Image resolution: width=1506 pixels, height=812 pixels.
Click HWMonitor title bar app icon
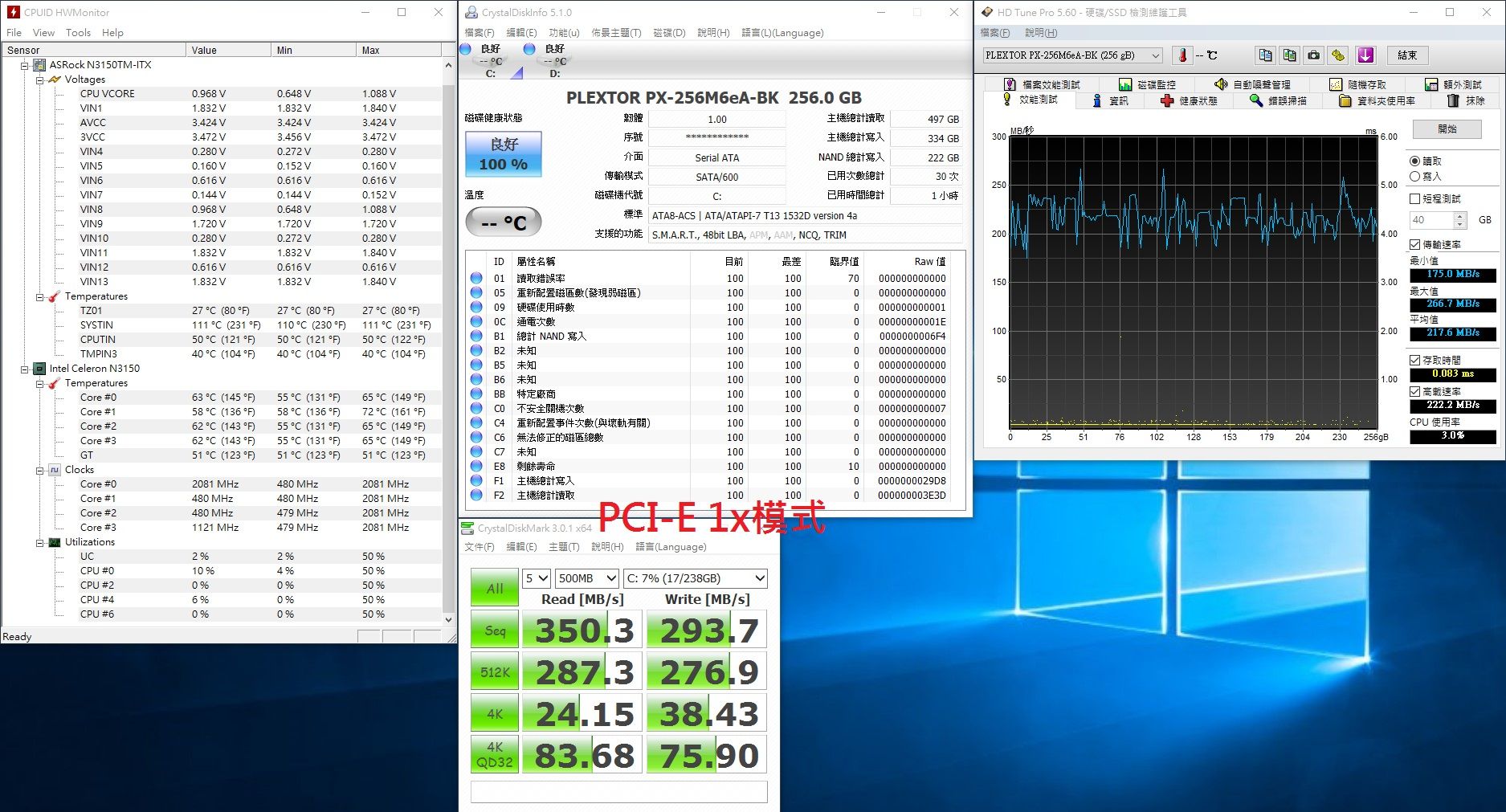[x=14, y=12]
